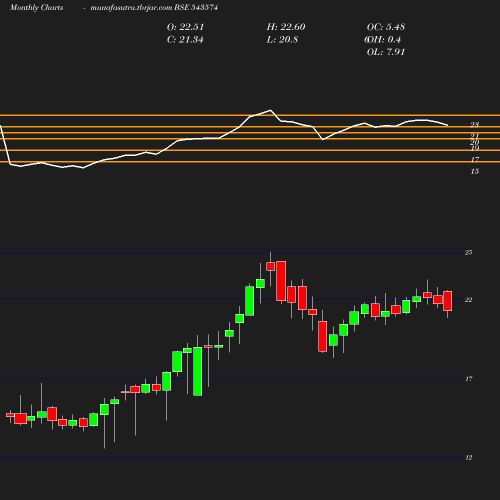Screen dimensions: 500x500
Task: Select the open value O: 22.51
Action: click(185, 27)
